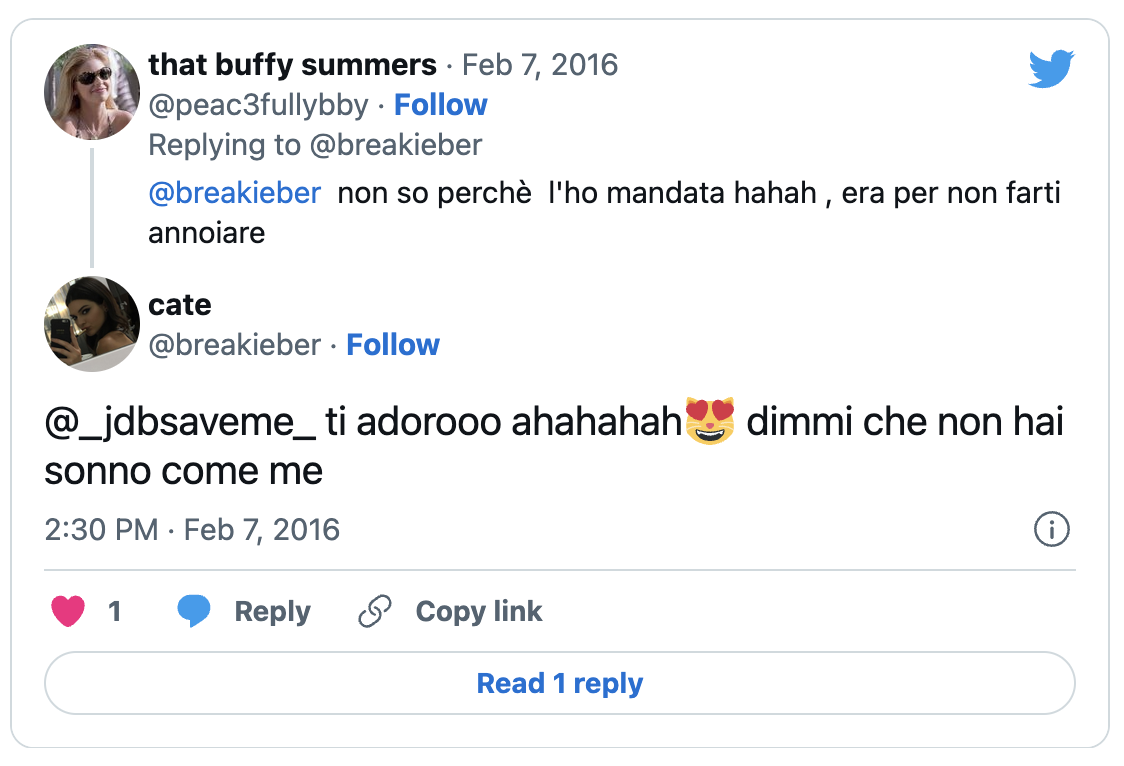Open the @breakieber mention in reply text
This screenshot has height=766, width=1124.
[235, 193]
